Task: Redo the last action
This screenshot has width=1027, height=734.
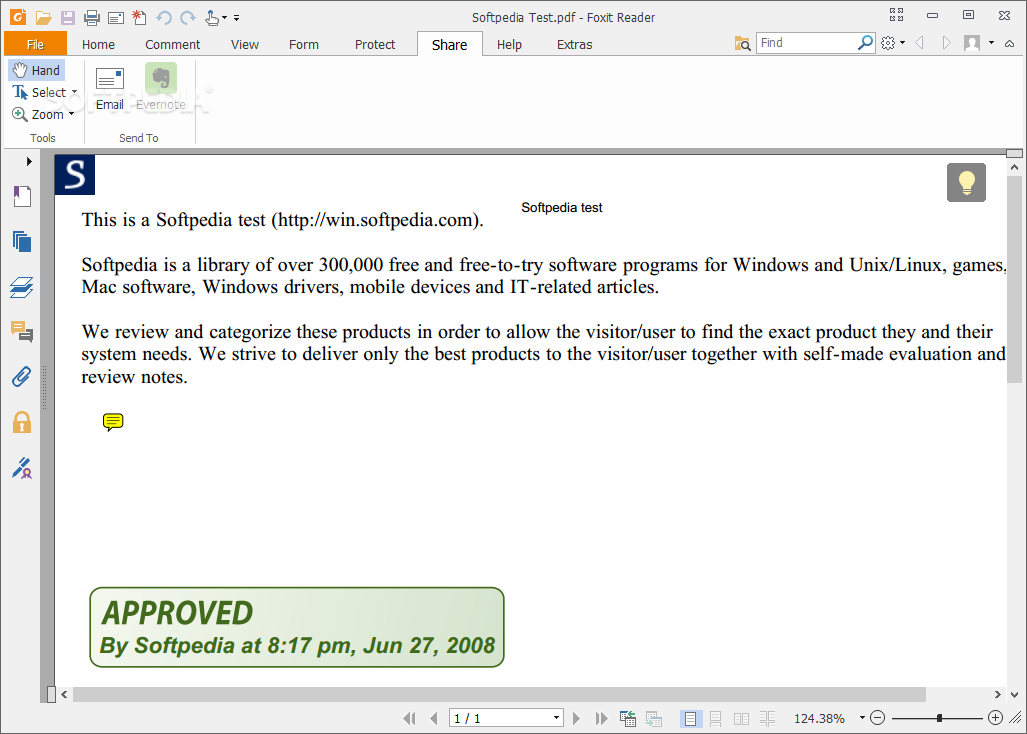Action: [188, 18]
